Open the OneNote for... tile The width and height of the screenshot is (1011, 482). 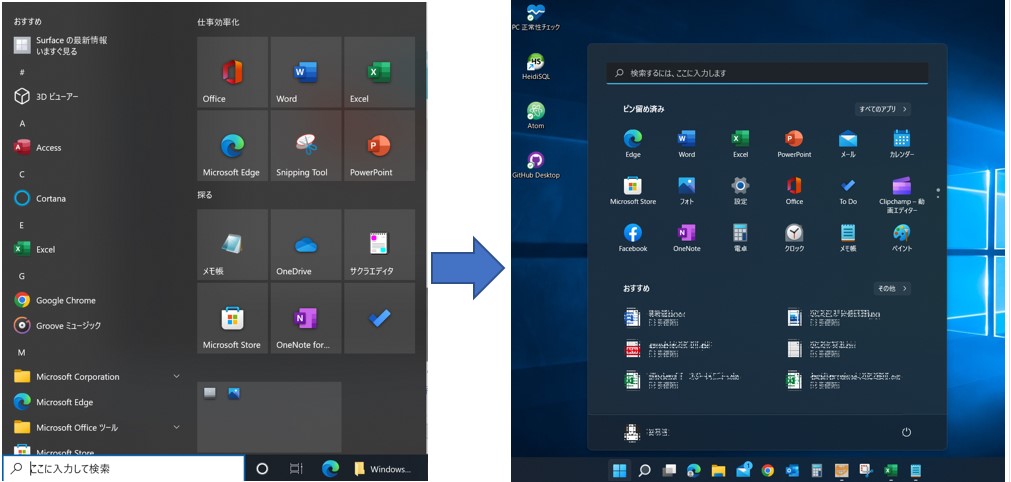pos(306,318)
